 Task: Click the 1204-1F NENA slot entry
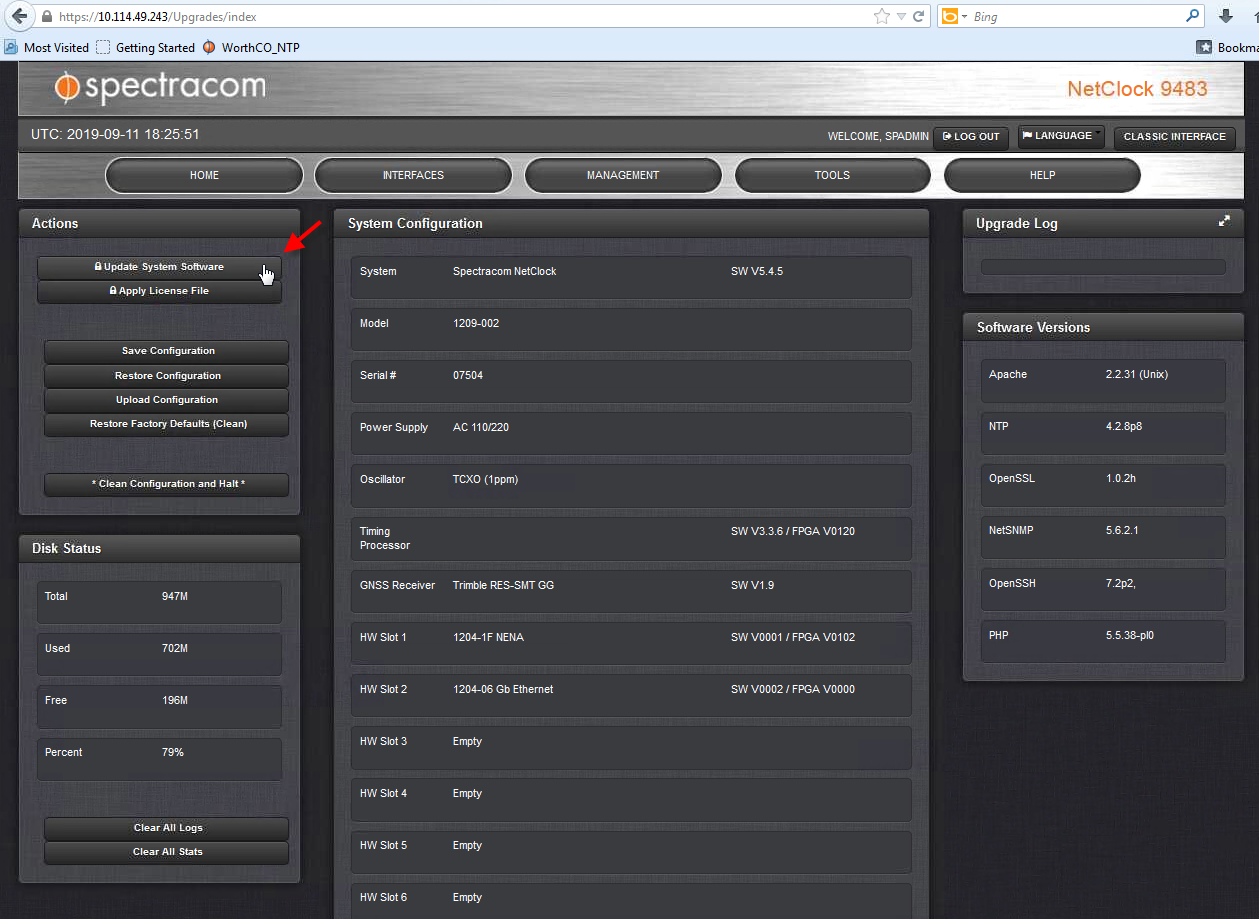click(488, 637)
